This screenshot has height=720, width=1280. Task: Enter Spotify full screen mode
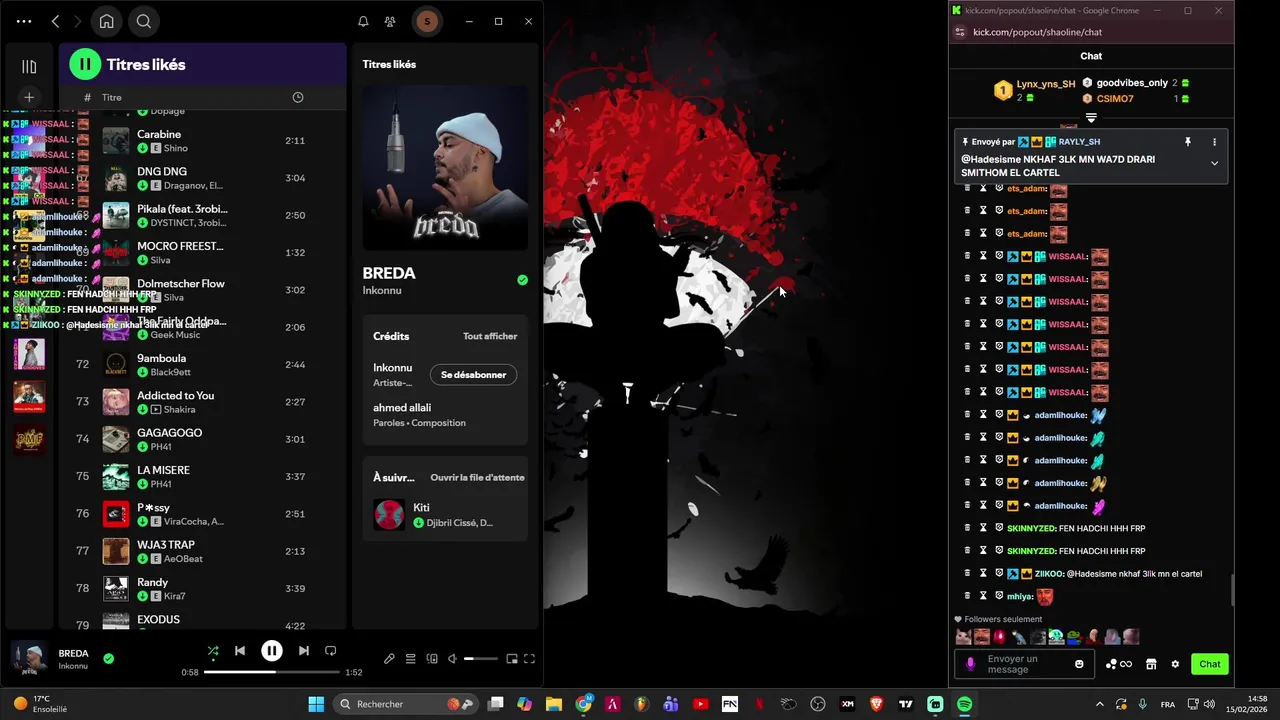(x=530, y=659)
